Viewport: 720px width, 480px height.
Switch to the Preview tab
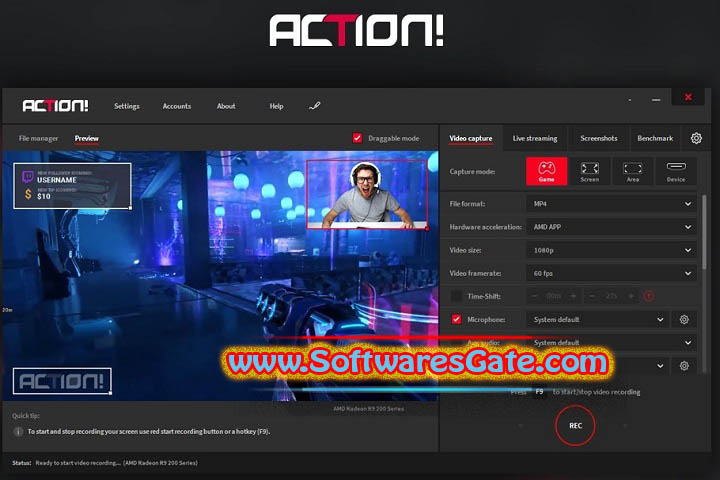87,138
